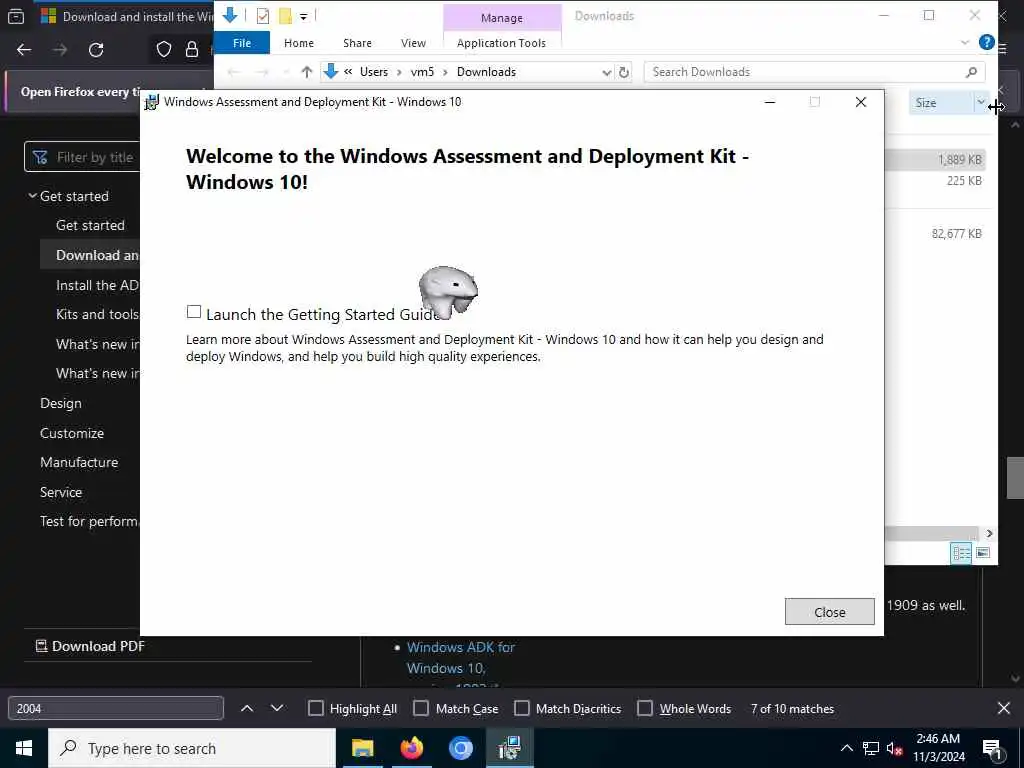Open the Kits and tools sidebar entry

click(97, 314)
